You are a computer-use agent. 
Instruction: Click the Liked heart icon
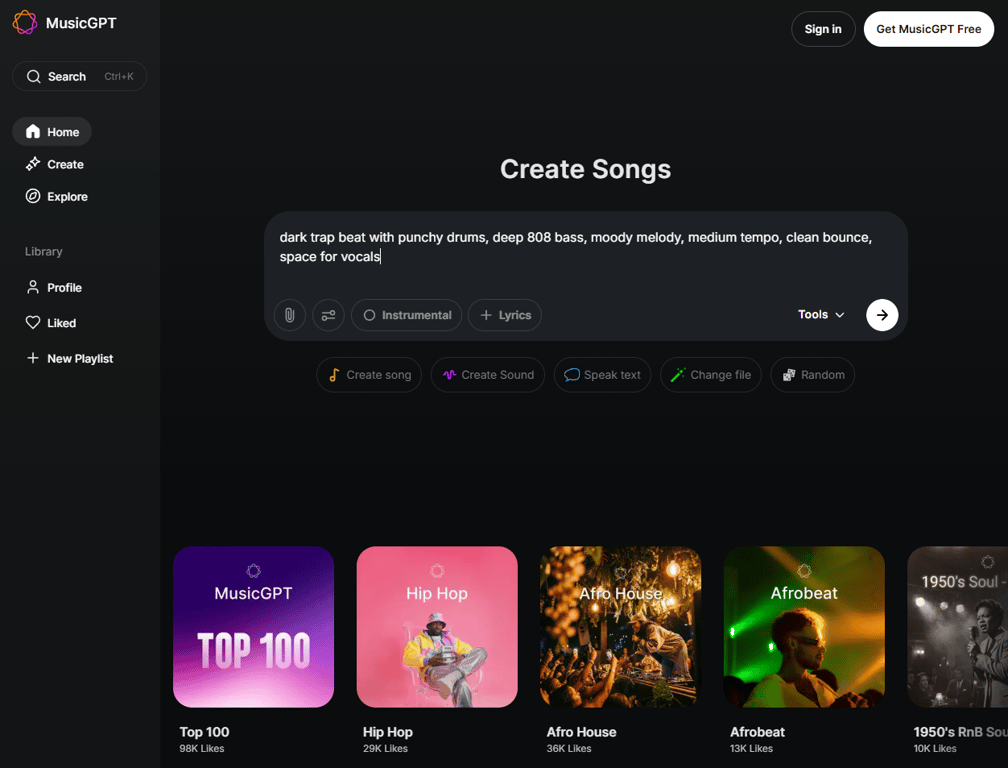click(x=33, y=323)
